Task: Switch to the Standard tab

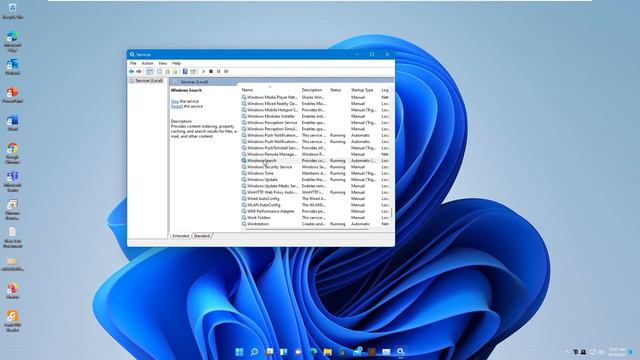Action: pyautogui.click(x=202, y=236)
